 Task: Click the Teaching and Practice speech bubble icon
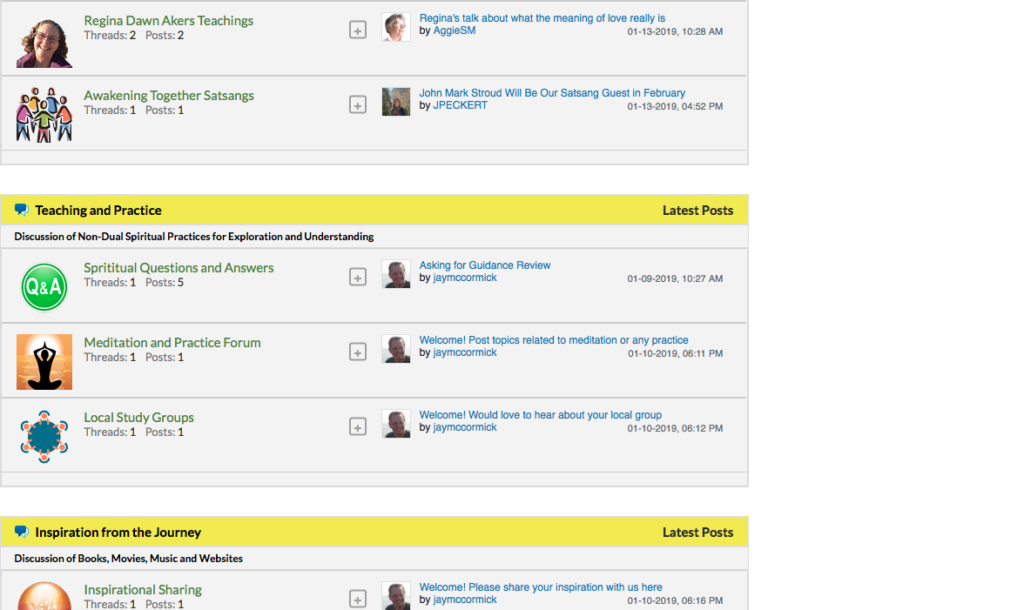tap(22, 210)
